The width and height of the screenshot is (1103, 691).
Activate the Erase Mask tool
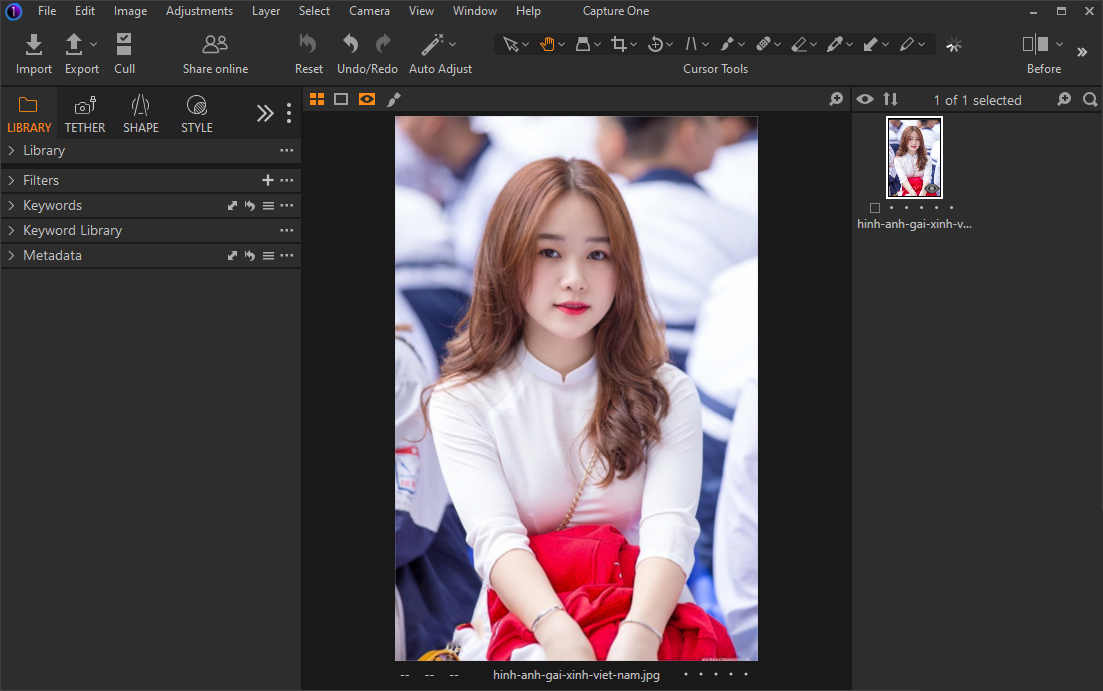(x=799, y=44)
